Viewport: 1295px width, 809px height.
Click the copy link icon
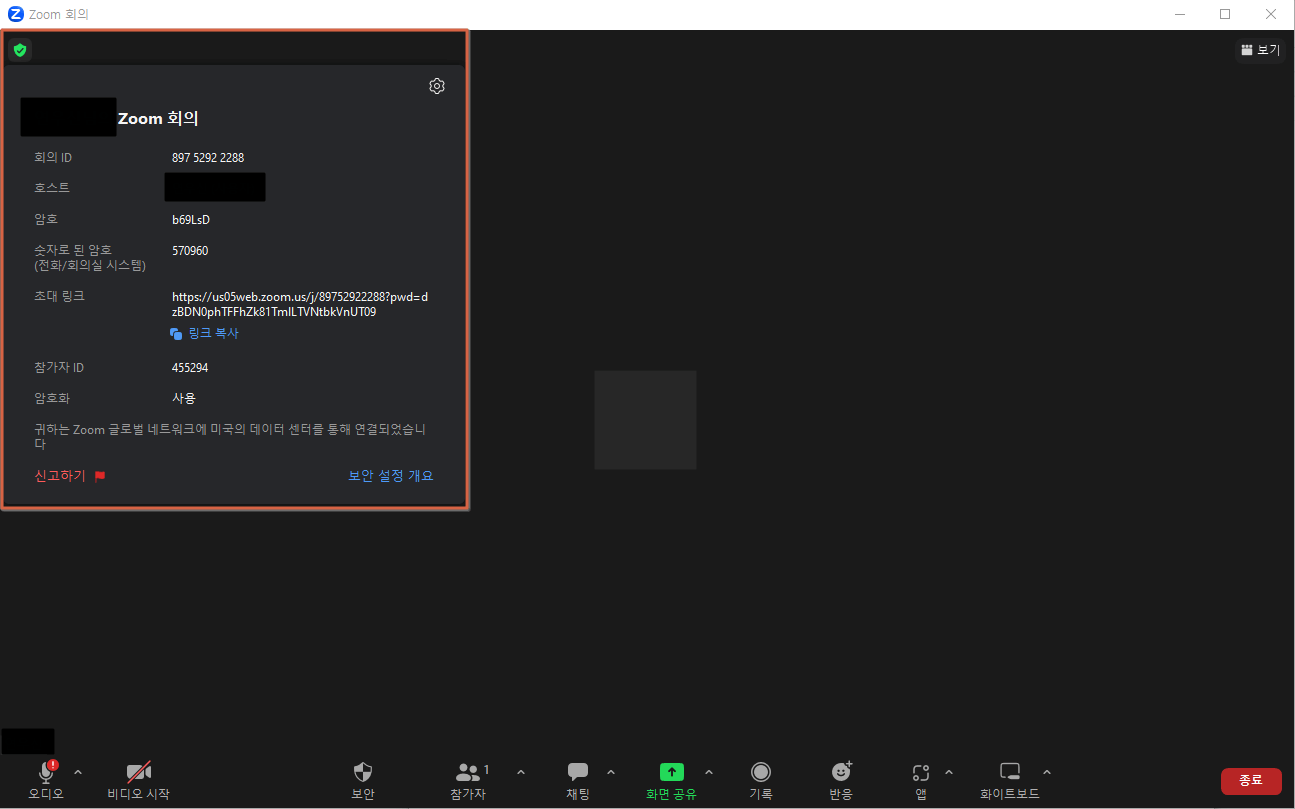[x=177, y=334]
